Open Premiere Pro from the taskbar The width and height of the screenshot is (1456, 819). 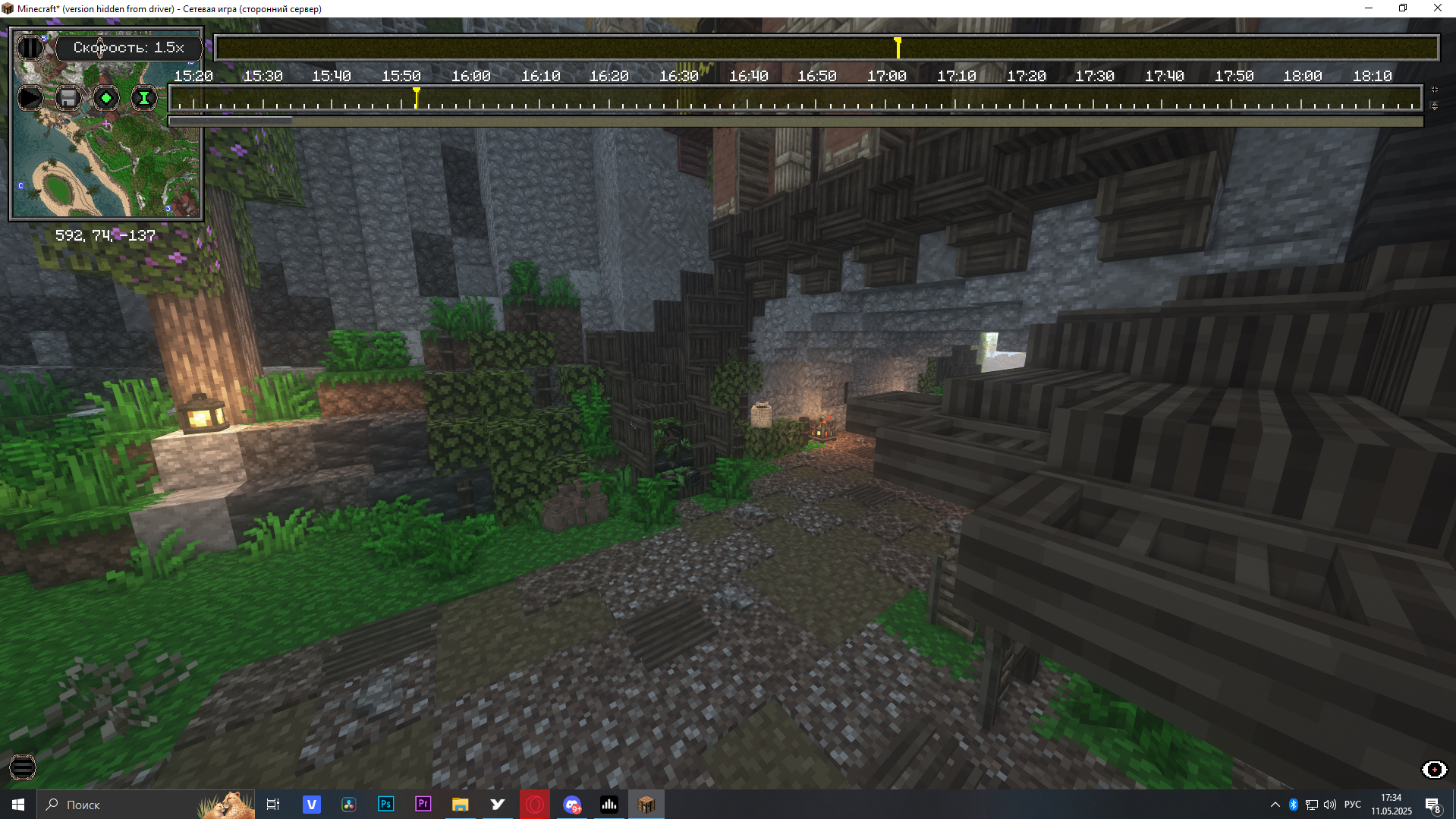[423, 805]
